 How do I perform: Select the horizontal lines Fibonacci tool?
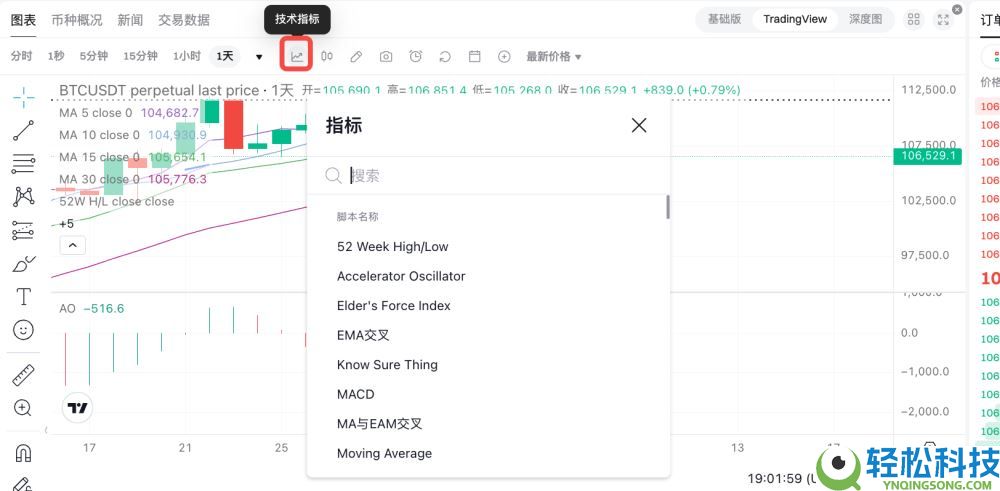24,163
